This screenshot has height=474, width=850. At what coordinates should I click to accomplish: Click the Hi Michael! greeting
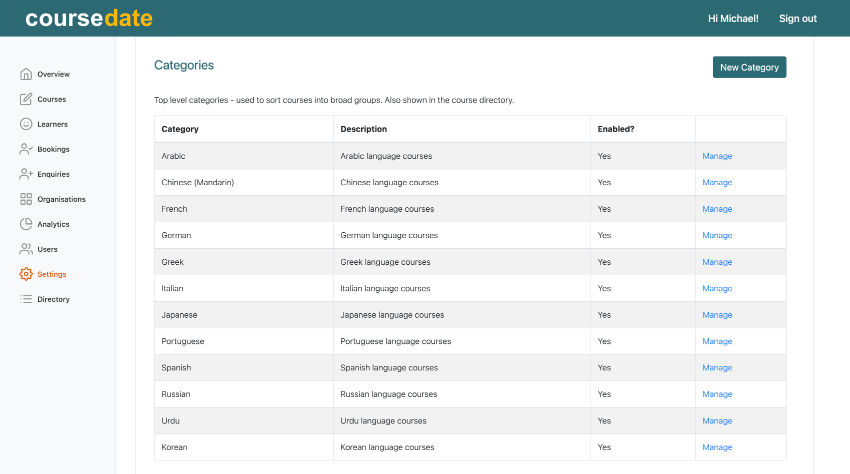pyautogui.click(x=733, y=18)
